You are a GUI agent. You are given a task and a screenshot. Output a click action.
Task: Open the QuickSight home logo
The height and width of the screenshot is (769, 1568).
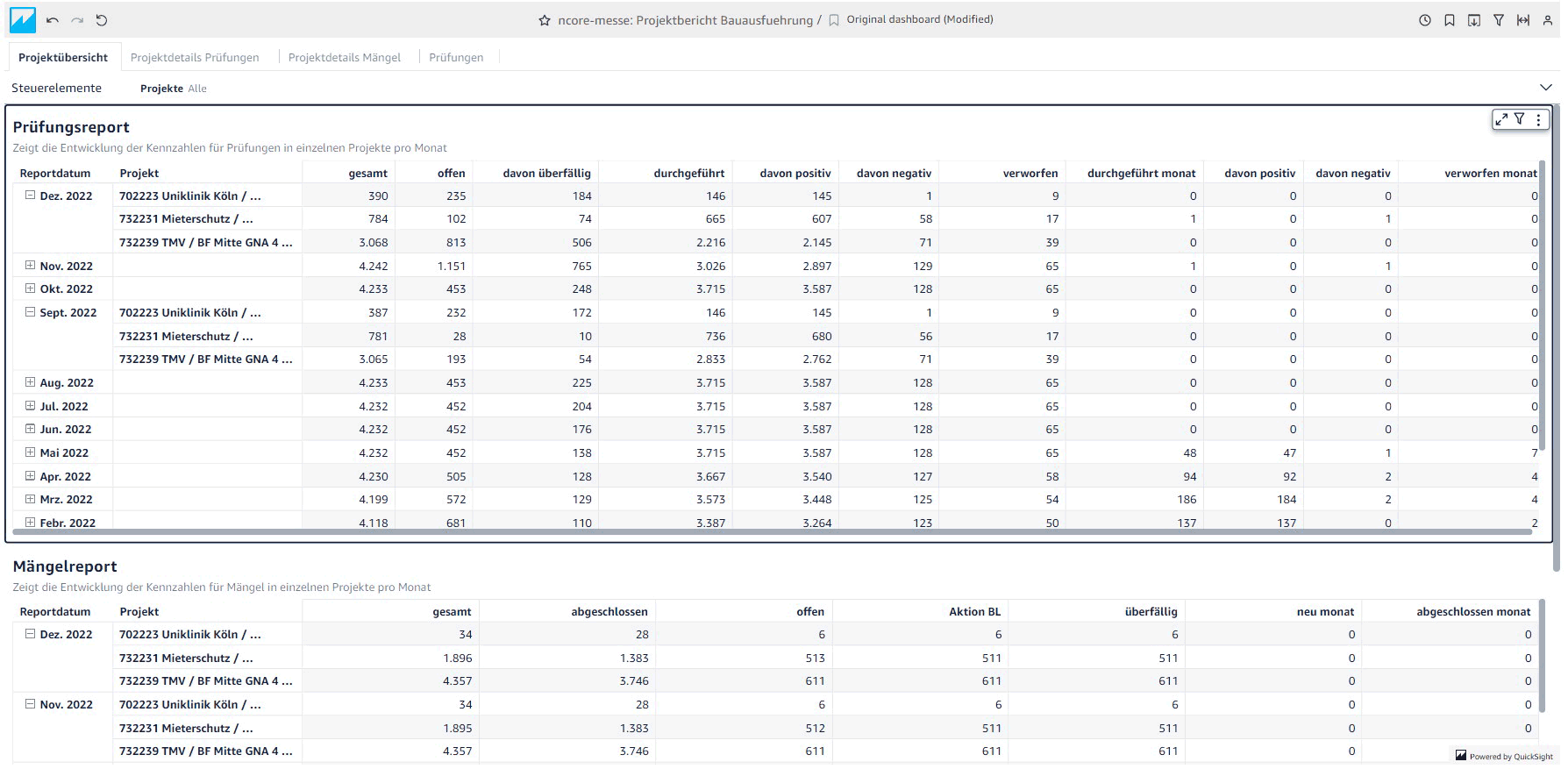point(23,19)
